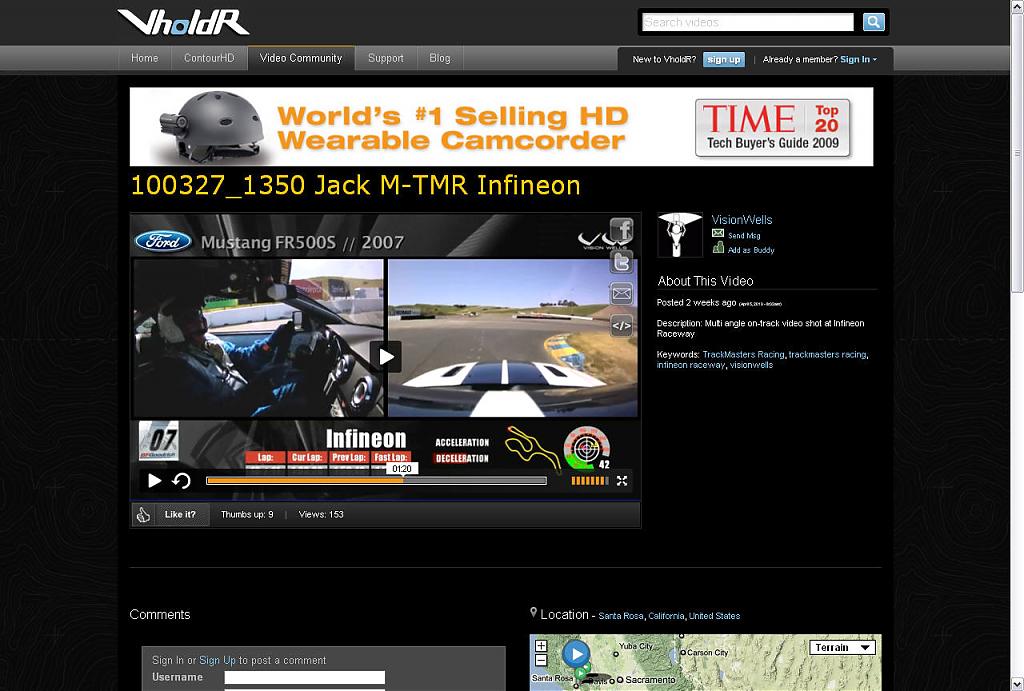This screenshot has height=691, width=1024.
Task: Click the blue sign up button
Action: tap(724, 59)
